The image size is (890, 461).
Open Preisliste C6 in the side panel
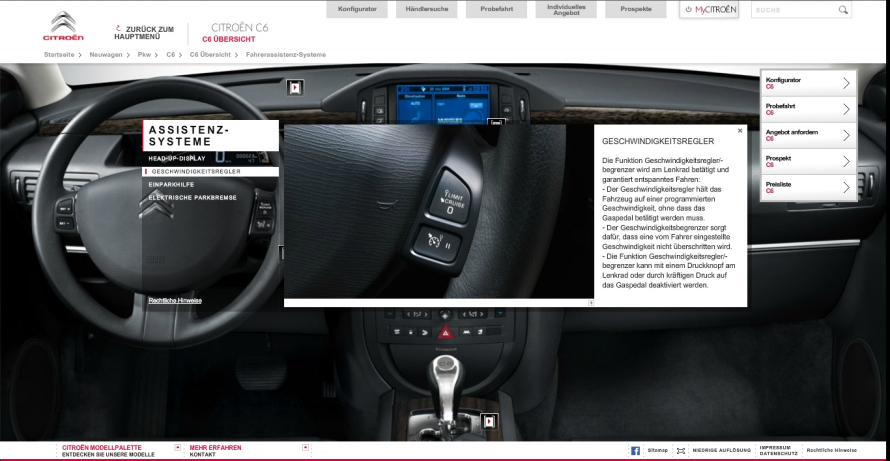(808, 187)
